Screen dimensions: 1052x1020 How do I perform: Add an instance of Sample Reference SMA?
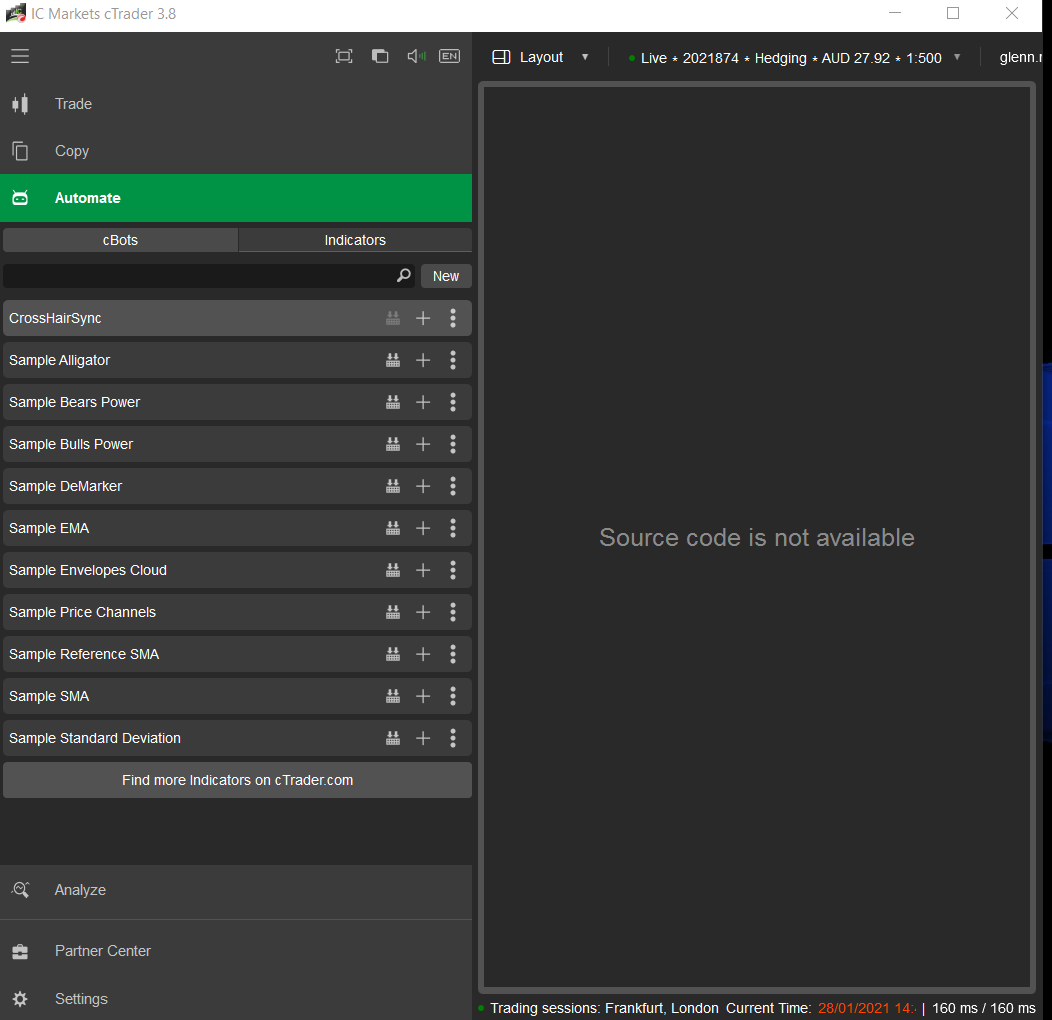pyautogui.click(x=423, y=654)
